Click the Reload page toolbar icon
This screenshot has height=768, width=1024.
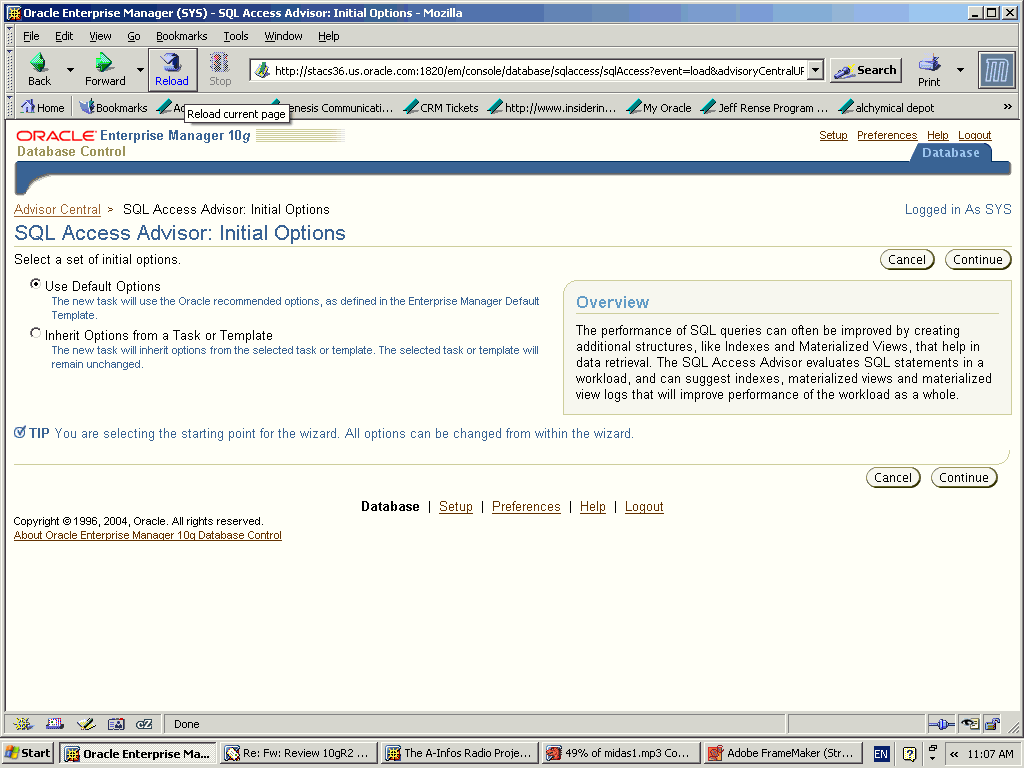click(x=171, y=69)
